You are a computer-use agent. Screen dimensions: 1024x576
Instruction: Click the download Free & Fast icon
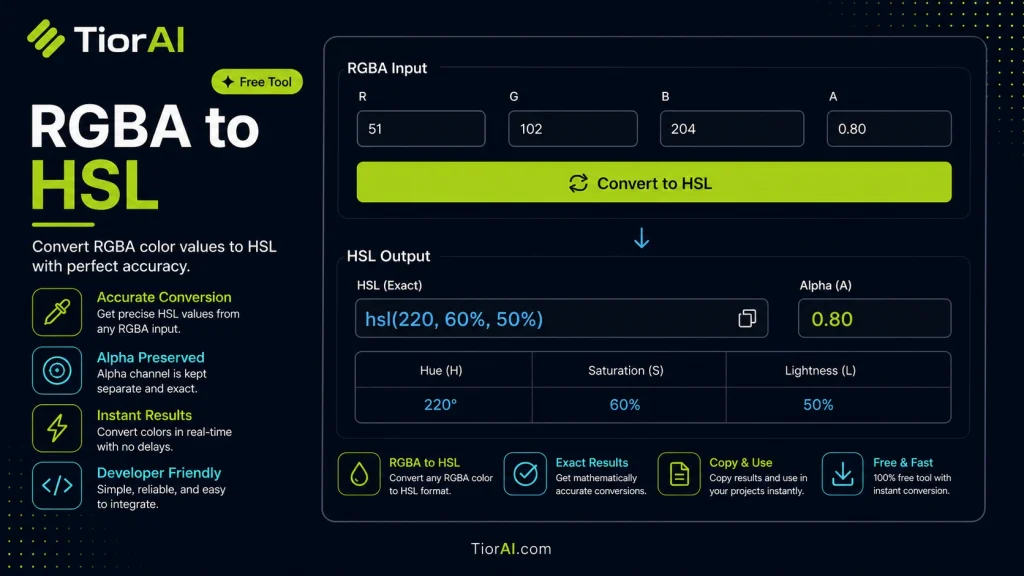point(842,474)
